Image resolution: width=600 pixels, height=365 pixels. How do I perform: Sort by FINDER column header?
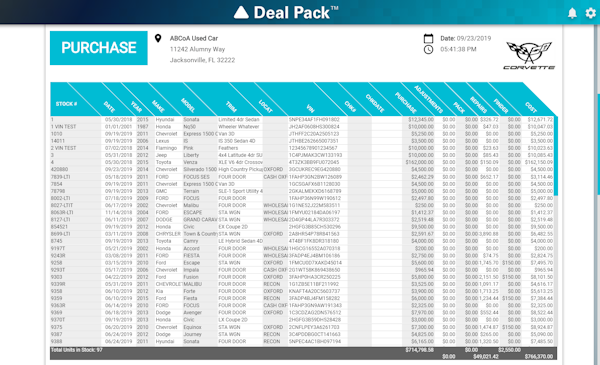(x=501, y=106)
